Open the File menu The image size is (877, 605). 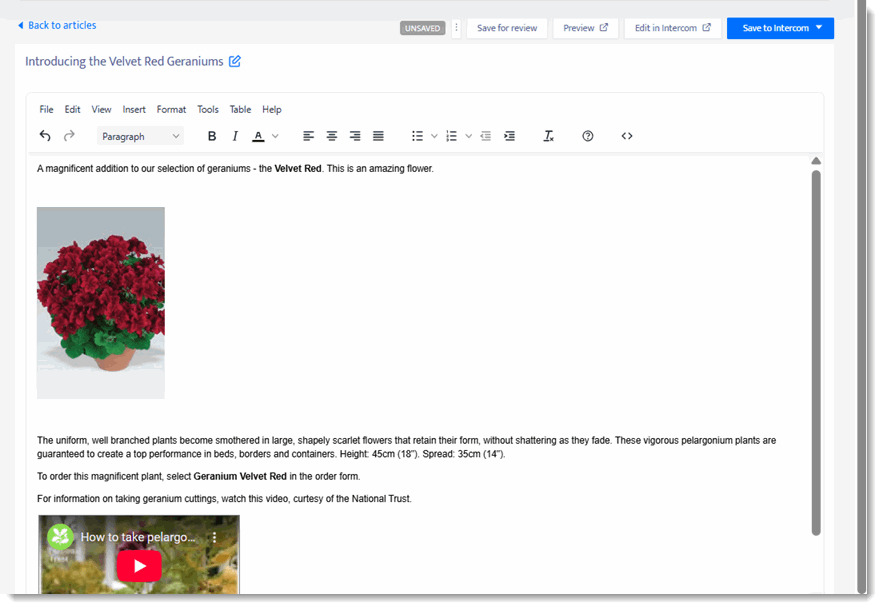click(x=46, y=110)
